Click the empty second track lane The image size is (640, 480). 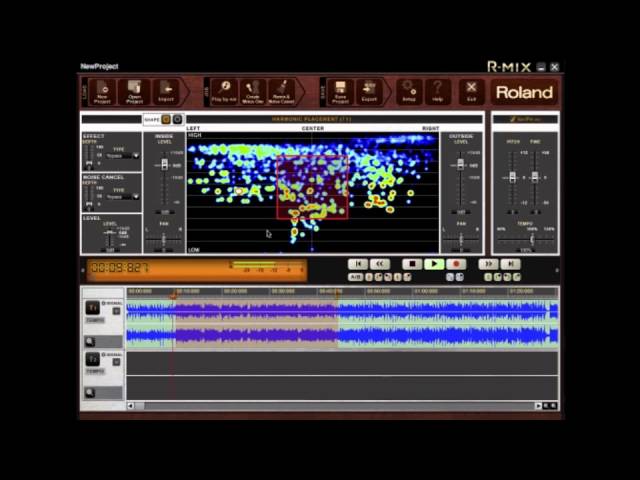[x=342, y=376]
